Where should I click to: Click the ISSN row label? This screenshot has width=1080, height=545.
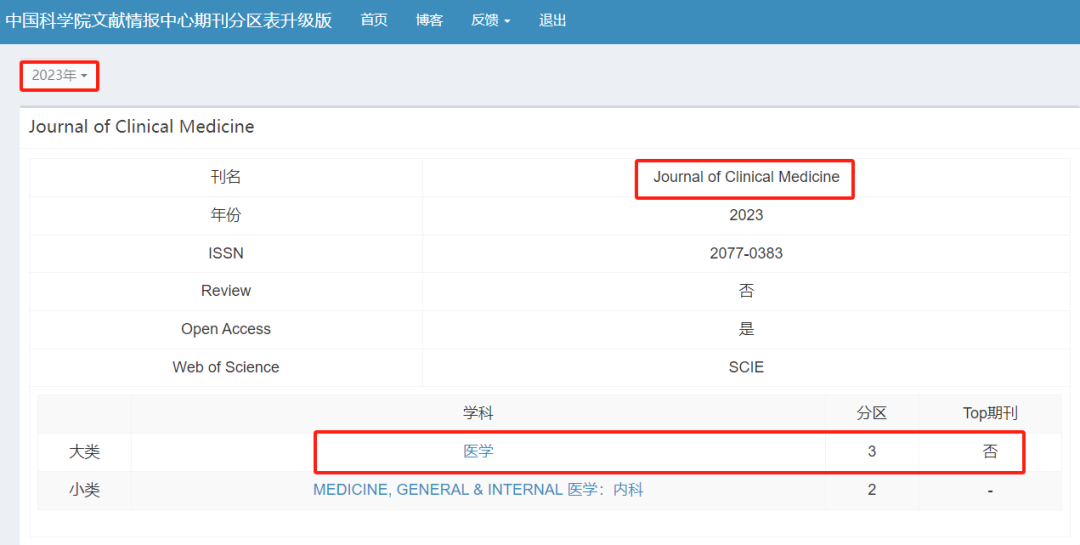(226, 254)
